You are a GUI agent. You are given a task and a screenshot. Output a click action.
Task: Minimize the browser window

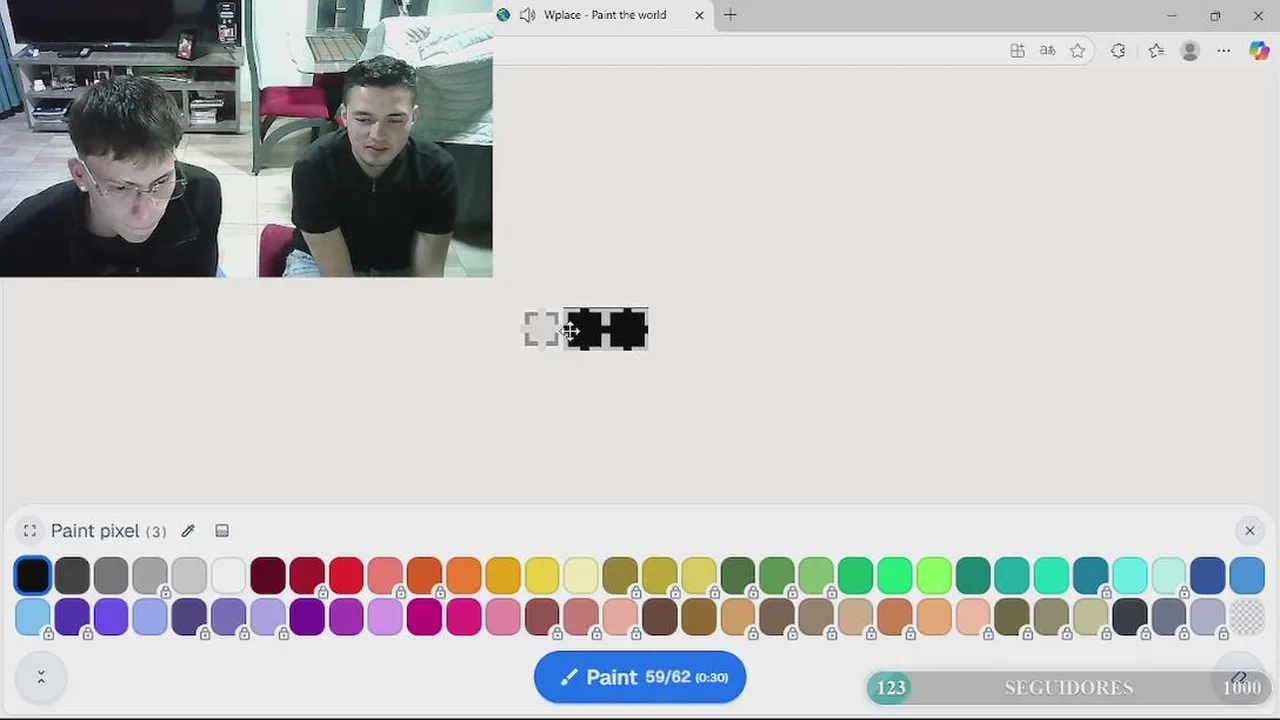(1172, 15)
